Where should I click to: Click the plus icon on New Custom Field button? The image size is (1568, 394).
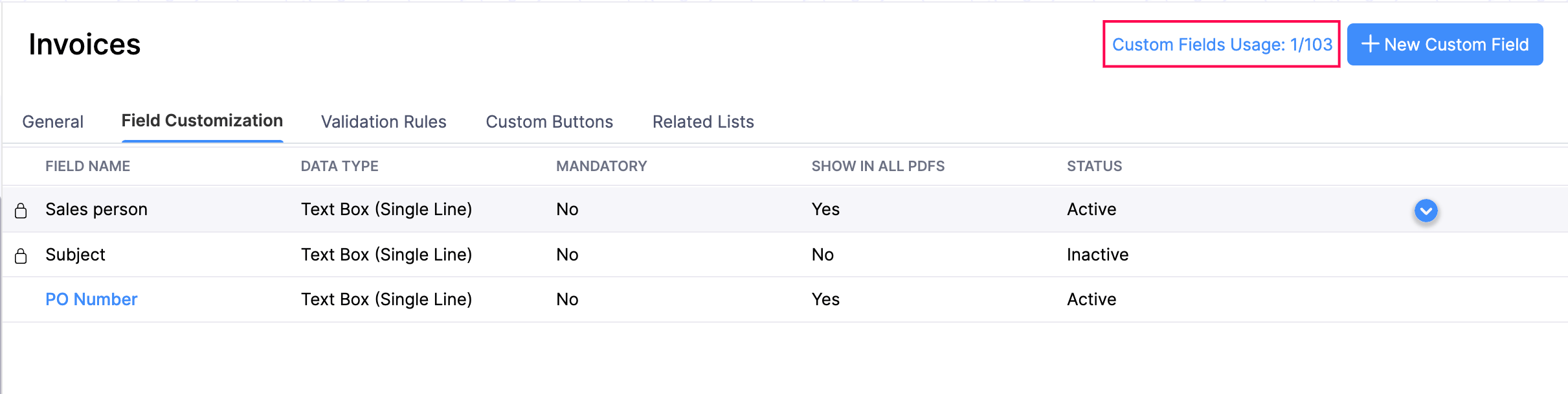click(1369, 44)
